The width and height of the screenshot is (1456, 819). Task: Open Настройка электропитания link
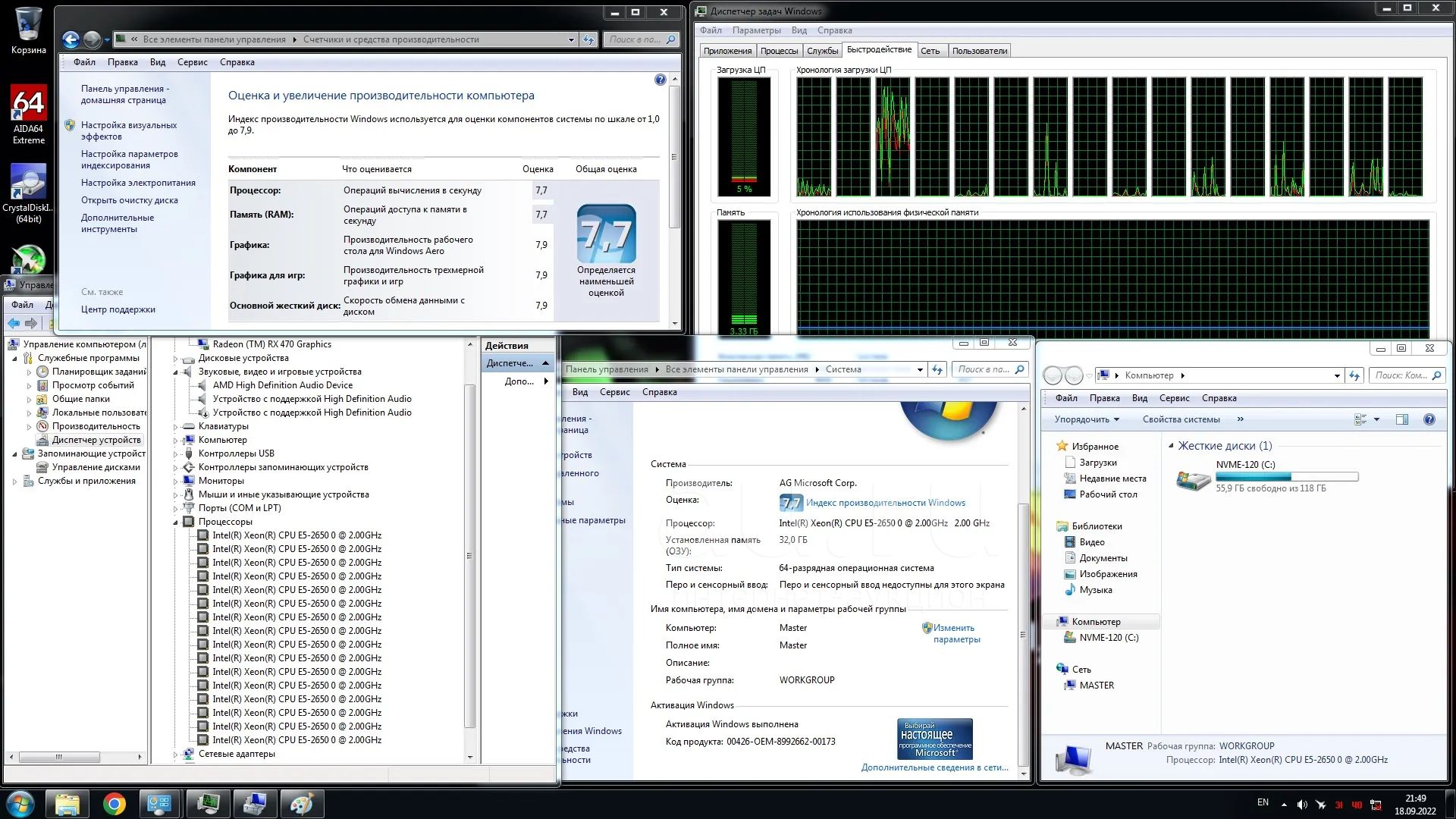[x=138, y=183]
